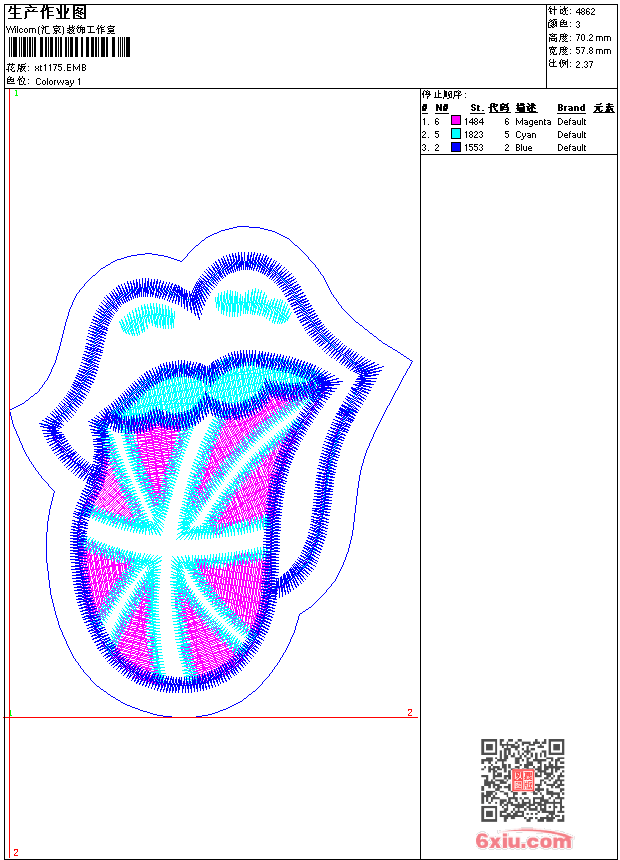Select stitch count '1553' in Blue row
Screen dimensions: 620x860
tap(474, 148)
